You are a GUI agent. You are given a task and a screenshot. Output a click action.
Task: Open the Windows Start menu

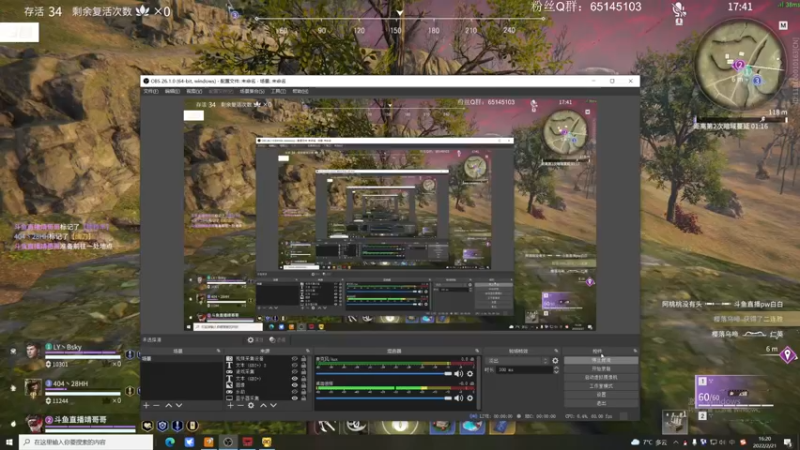tap(9, 442)
